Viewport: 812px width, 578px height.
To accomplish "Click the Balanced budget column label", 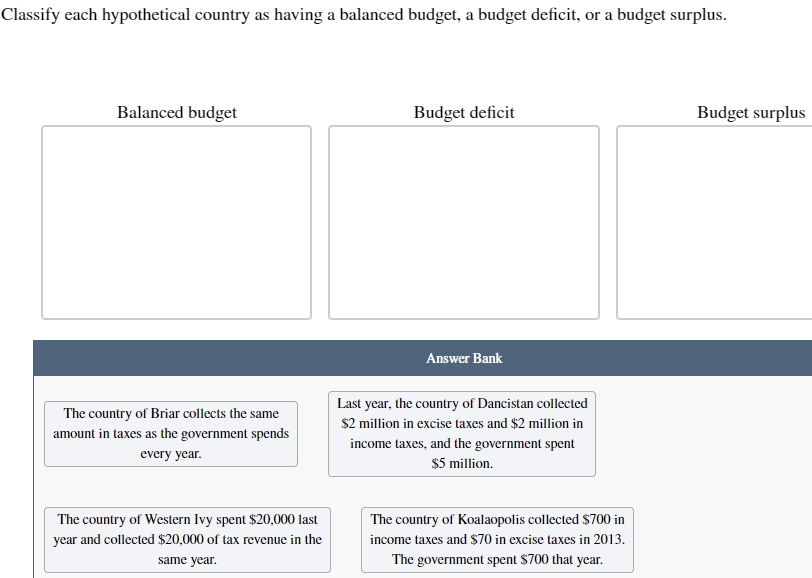I will (x=176, y=112).
